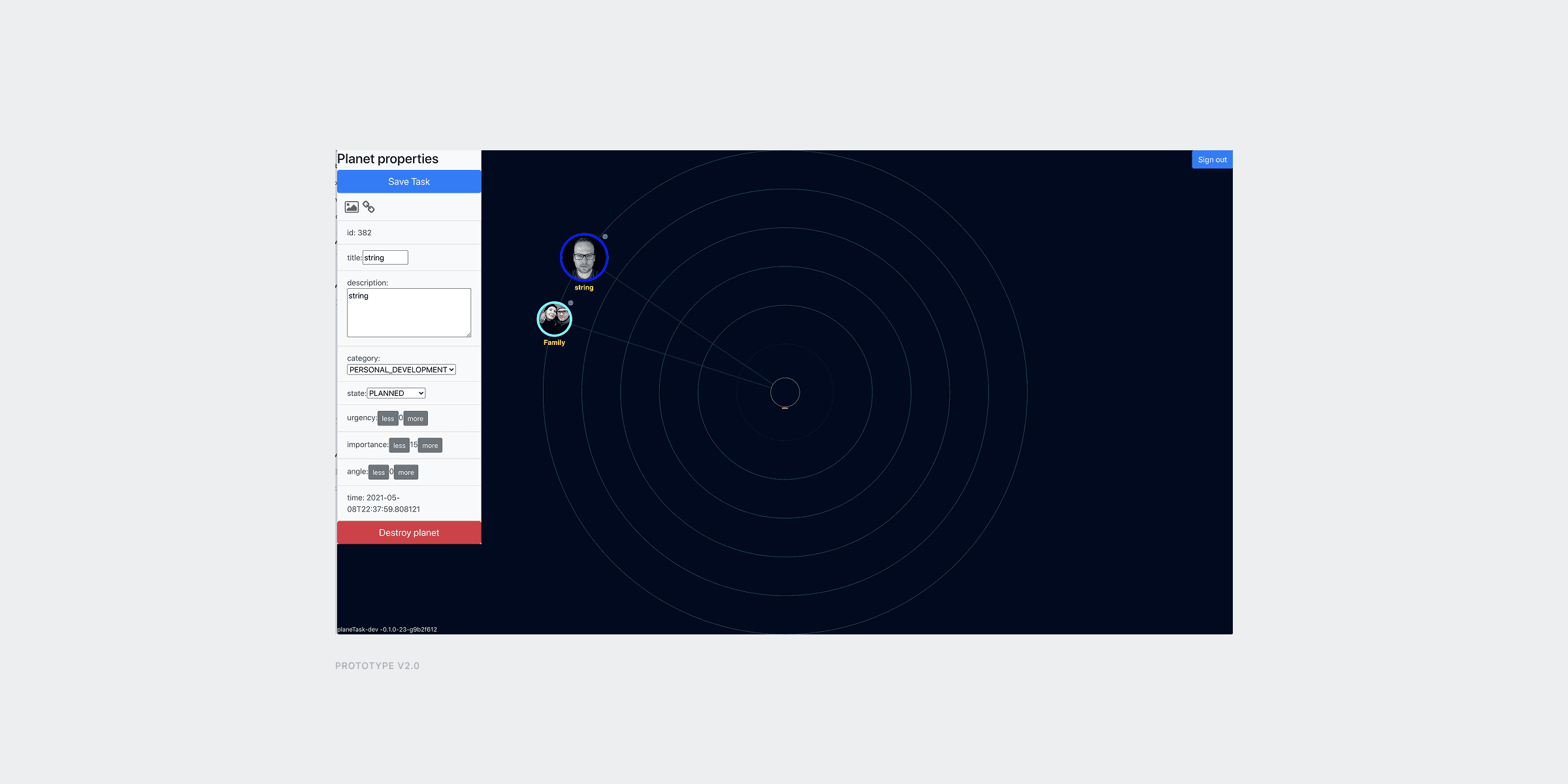1568x784 pixels.
Task: Open the state PLANNED dropdown
Action: coord(396,393)
